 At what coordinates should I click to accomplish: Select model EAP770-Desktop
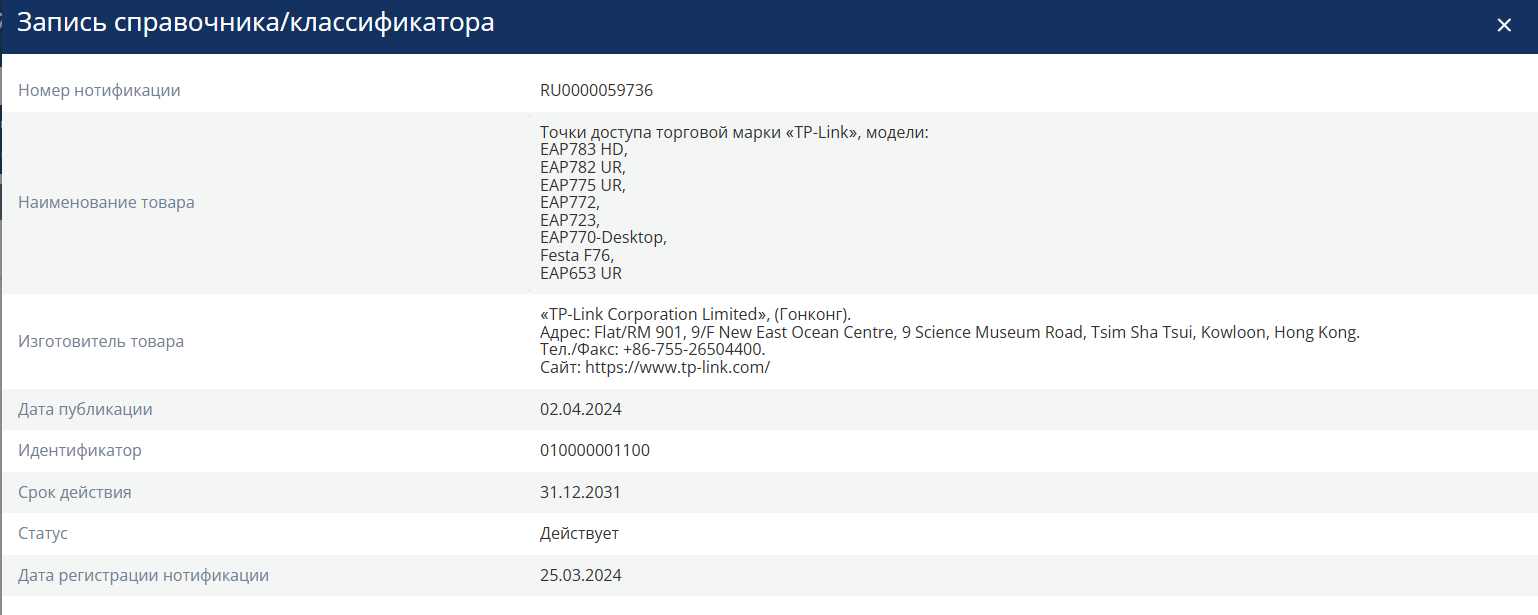coord(603,238)
